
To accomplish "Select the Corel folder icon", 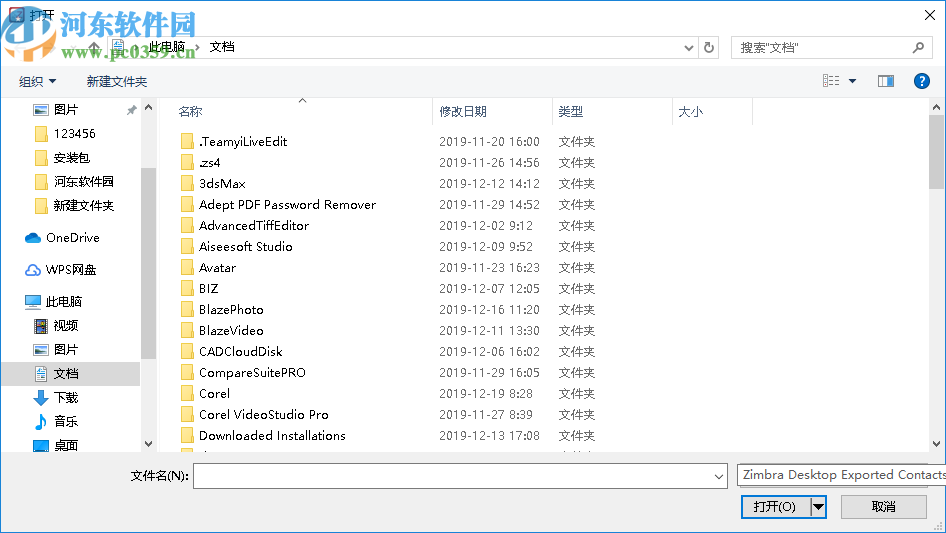I will point(187,394).
